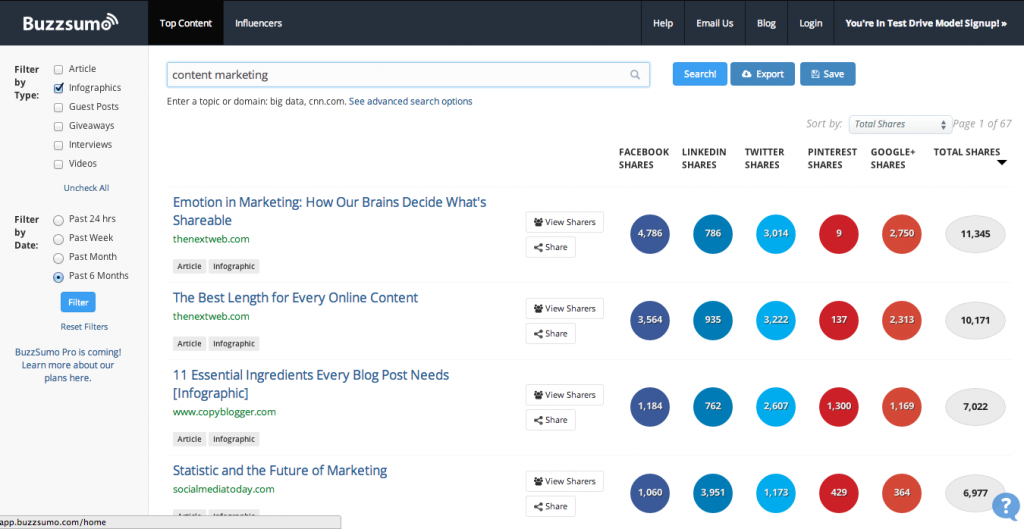Screen dimensions: 1024x529
Task: Check the Guest Posts filter
Action: click(x=58, y=107)
